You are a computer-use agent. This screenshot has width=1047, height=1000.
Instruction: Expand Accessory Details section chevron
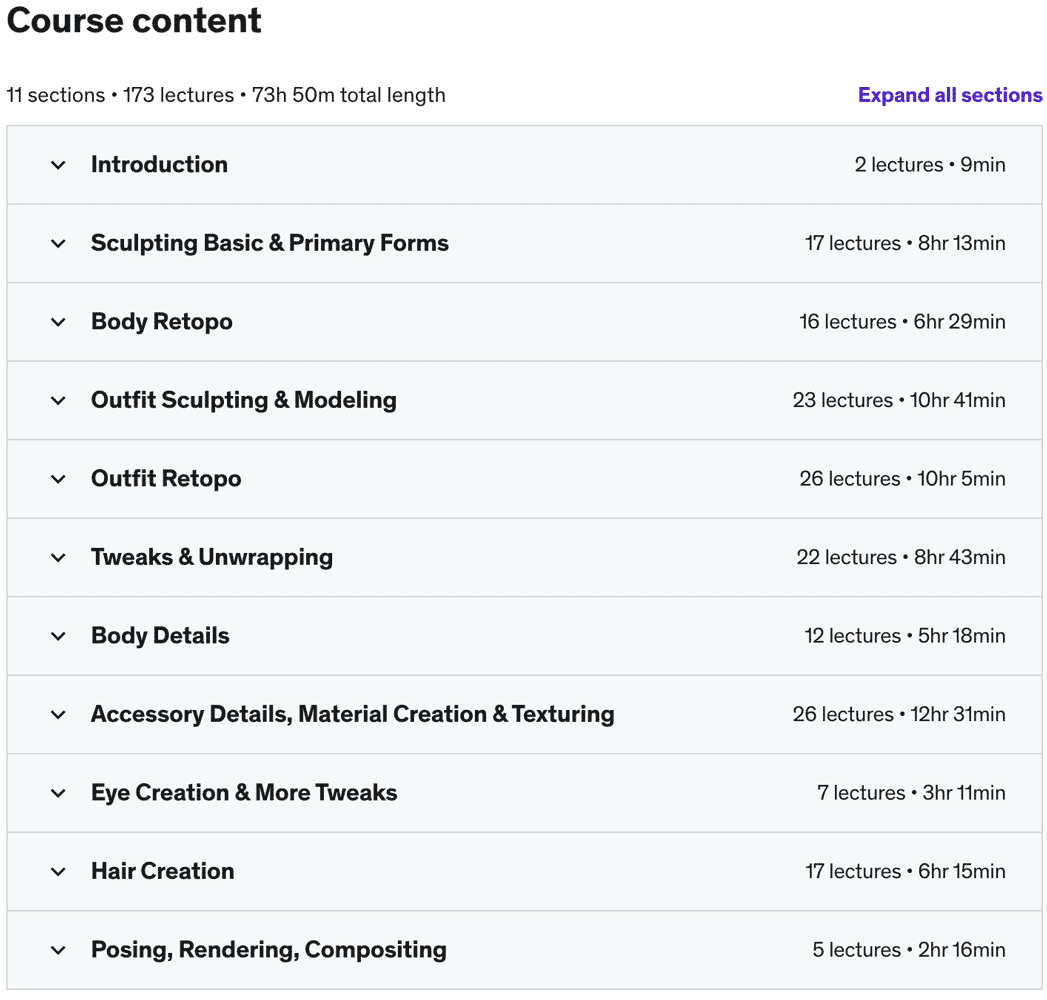click(x=58, y=714)
